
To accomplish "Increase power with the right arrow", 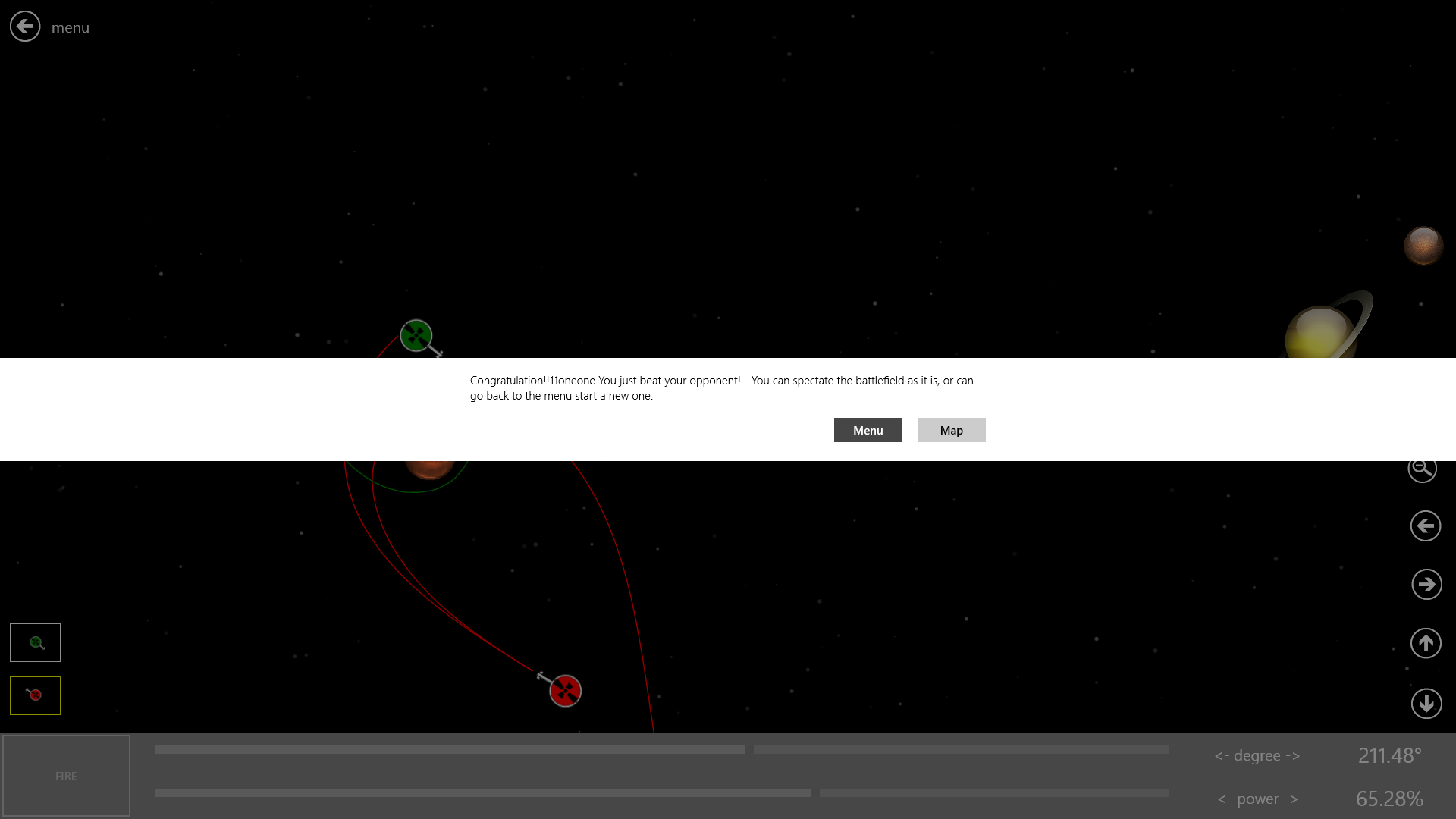I will pyautogui.click(x=1291, y=799).
